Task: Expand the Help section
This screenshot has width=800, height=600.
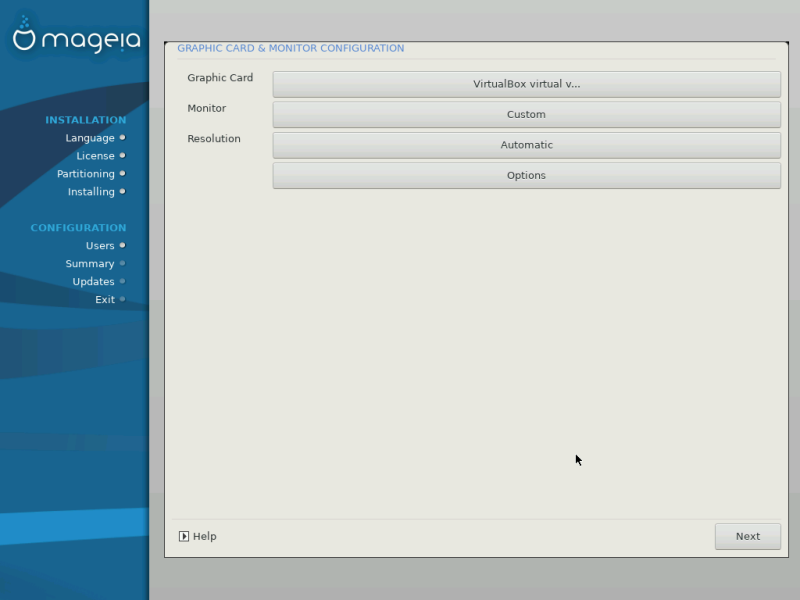Action: click(198, 536)
